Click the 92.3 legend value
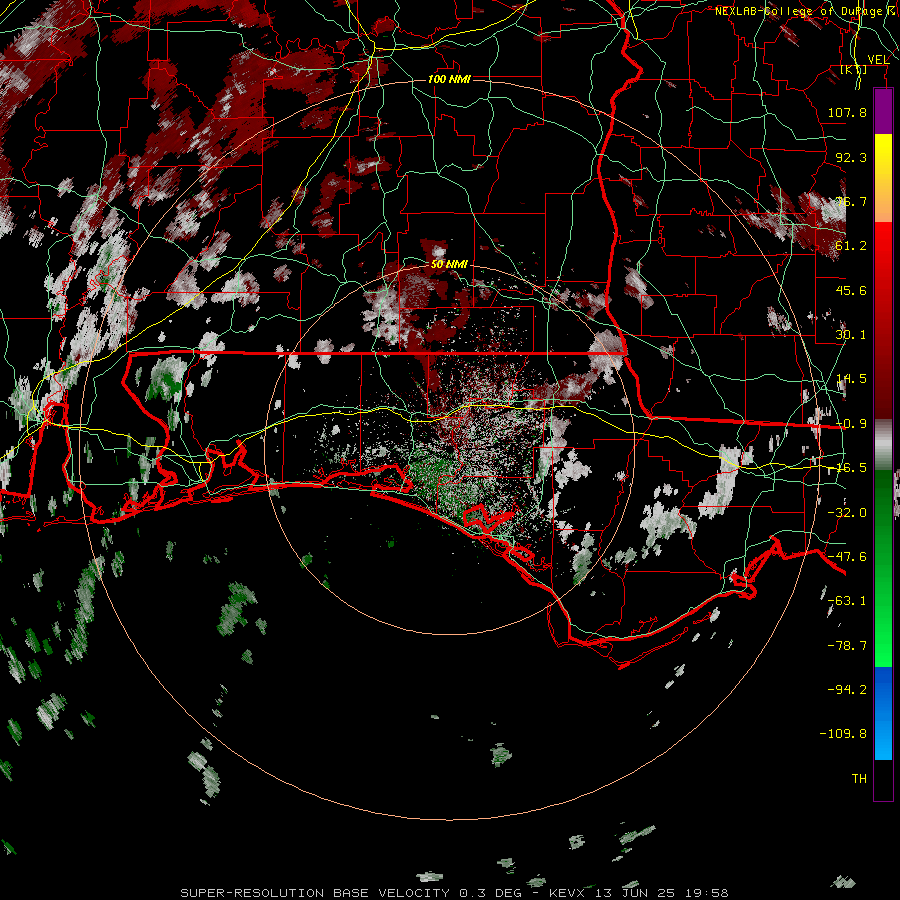The height and width of the screenshot is (900, 900). 851,157
